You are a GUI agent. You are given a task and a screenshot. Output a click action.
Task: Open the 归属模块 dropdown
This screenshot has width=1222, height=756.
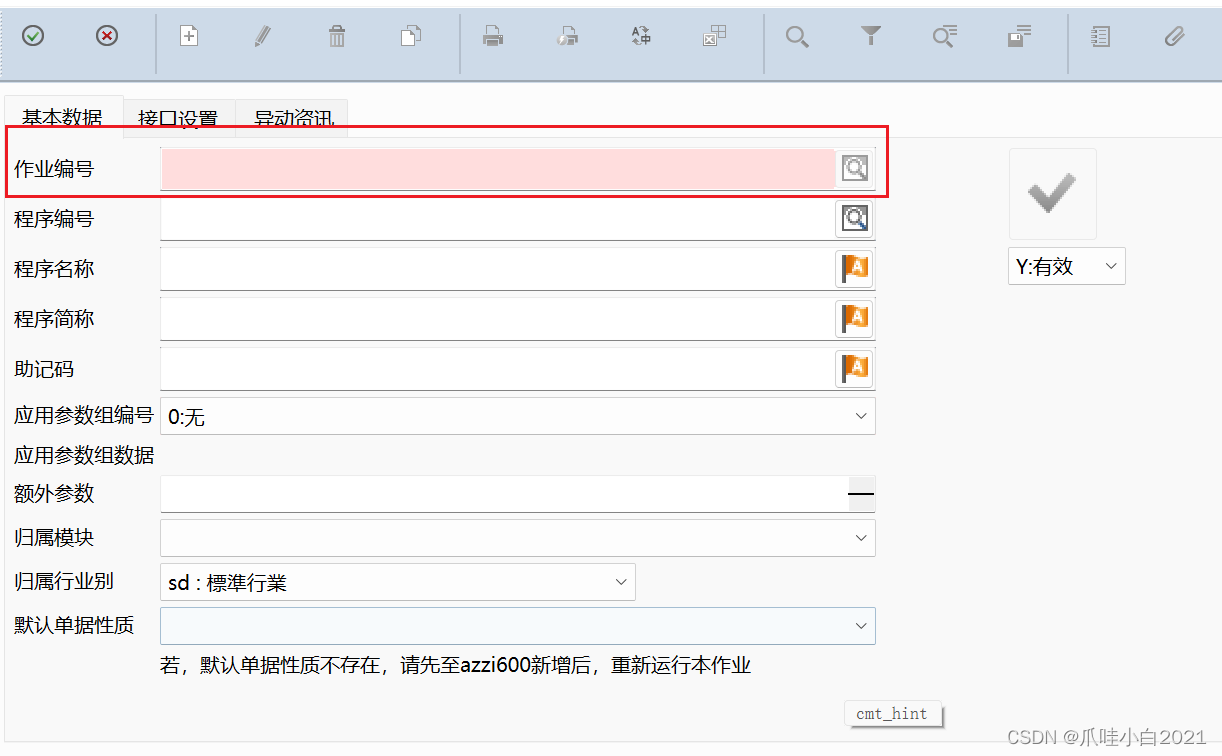(518, 538)
